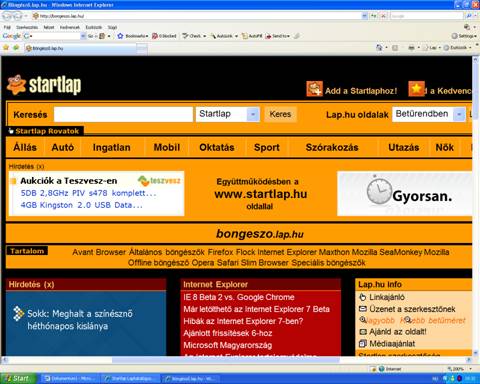Open the Oktatás section
The image size is (480, 384).
coord(217,147)
